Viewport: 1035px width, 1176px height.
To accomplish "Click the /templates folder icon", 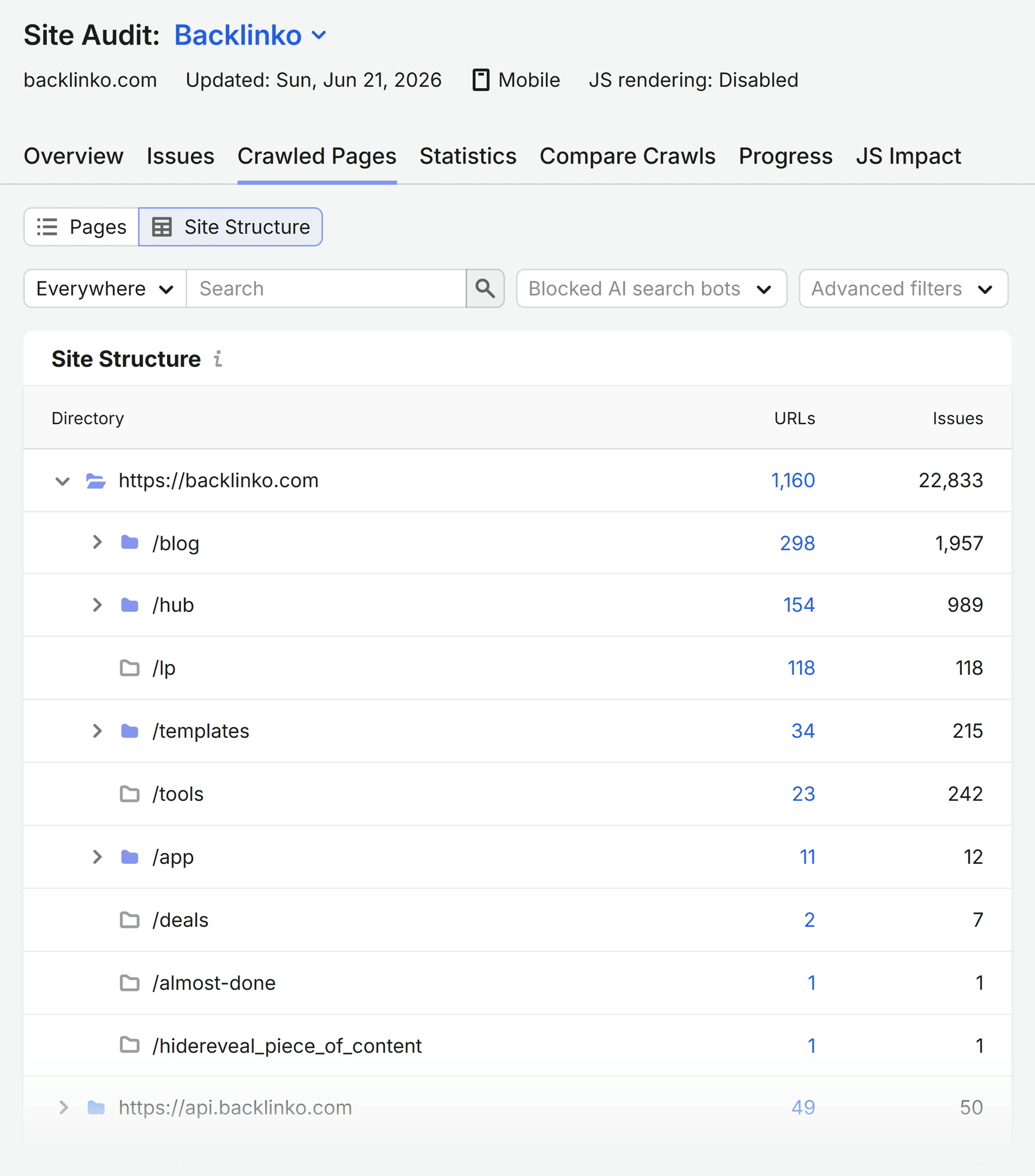I will pyautogui.click(x=130, y=731).
